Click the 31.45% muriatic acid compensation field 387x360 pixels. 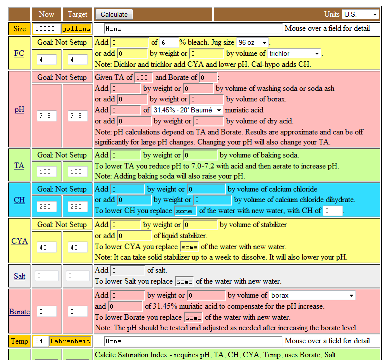pyautogui.click(x=125, y=306)
